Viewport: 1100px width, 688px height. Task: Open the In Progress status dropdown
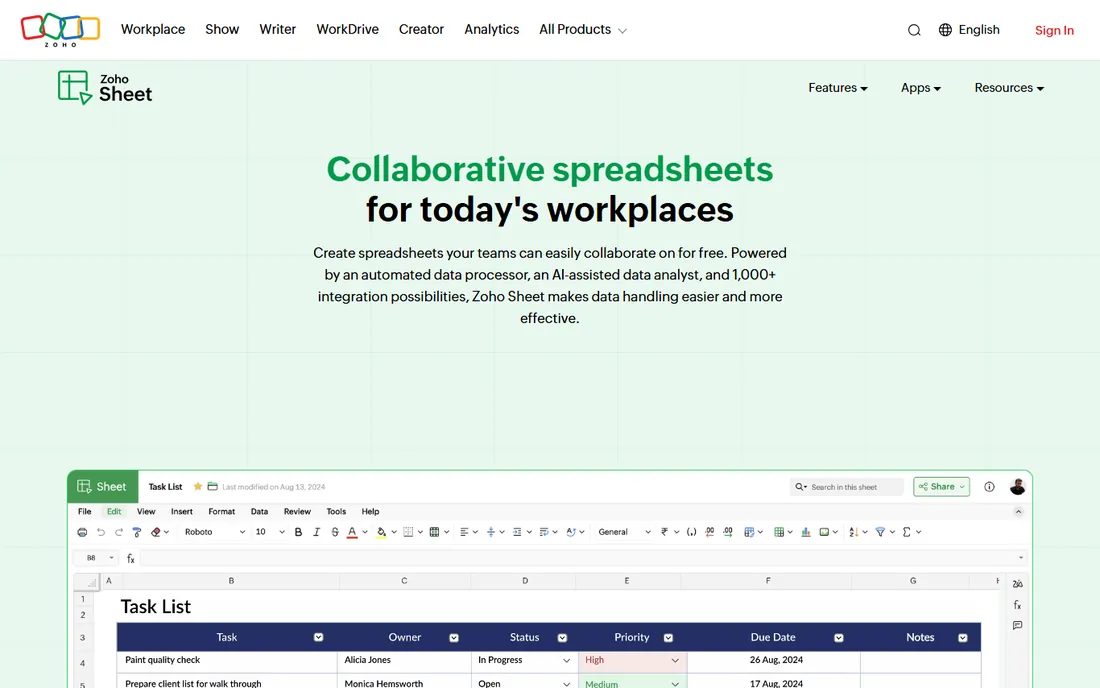[x=566, y=661]
